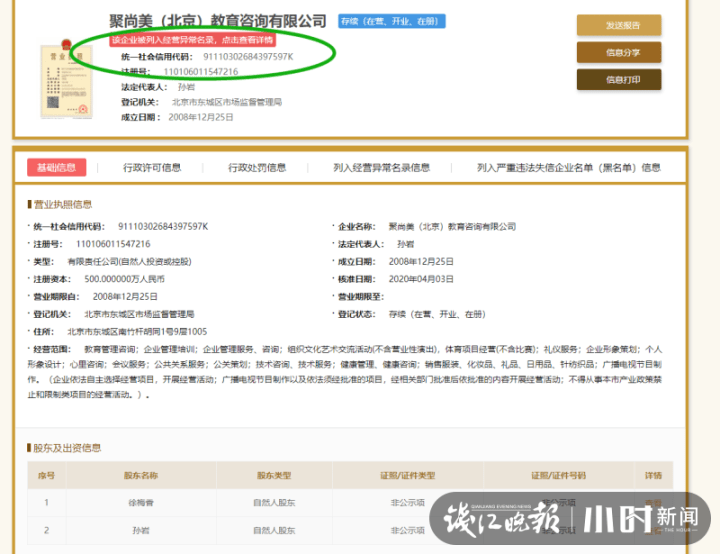The width and height of the screenshot is (720, 554).
Task: Select the 基础信息 tab
Action: pos(56,167)
